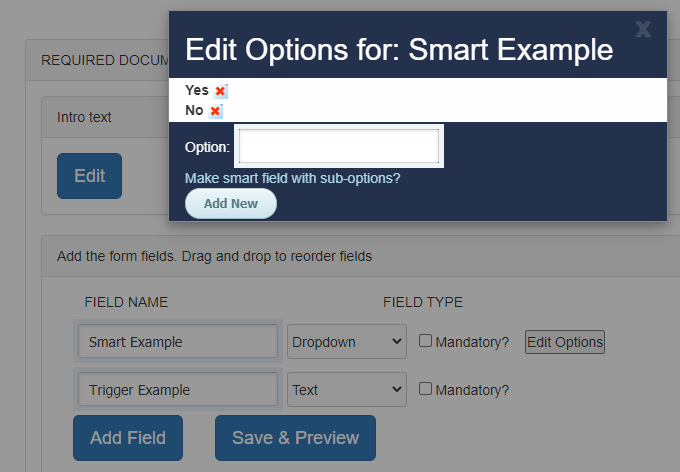This screenshot has height=472, width=680.
Task: Focus the Option text input box
Action: 339,146
